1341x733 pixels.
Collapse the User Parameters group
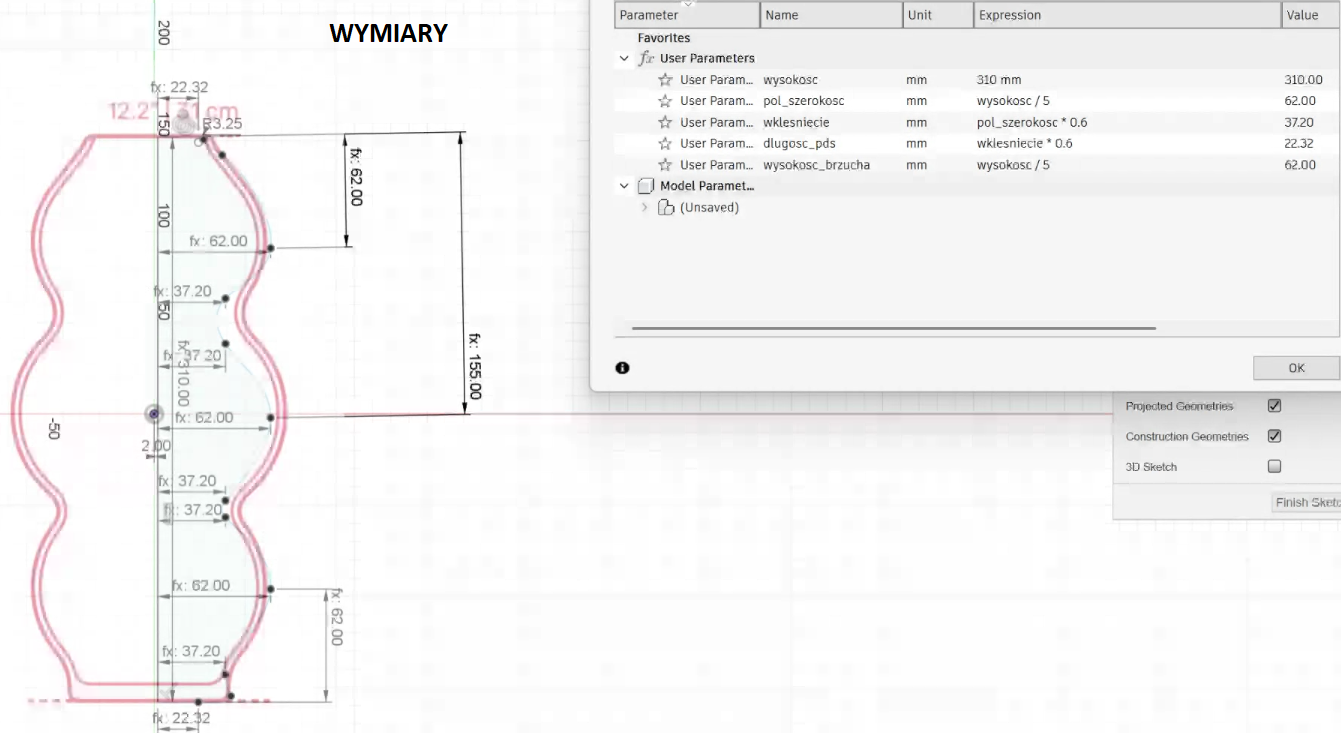pos(625,58)
